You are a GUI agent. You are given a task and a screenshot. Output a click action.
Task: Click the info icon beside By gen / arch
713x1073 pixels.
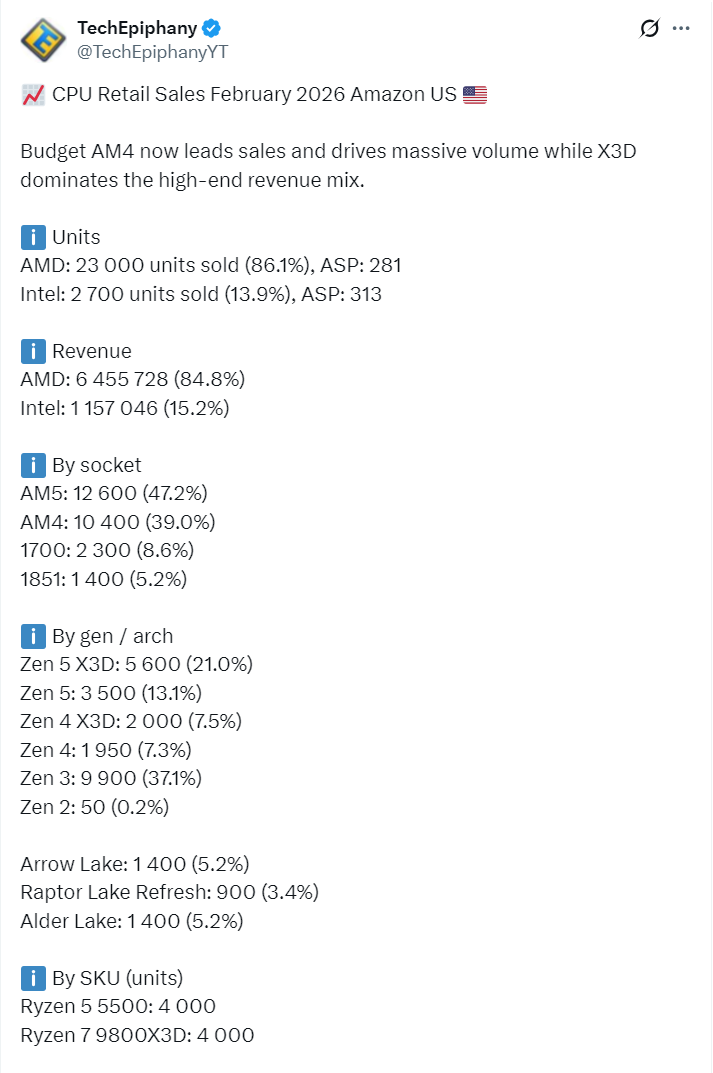33,636
